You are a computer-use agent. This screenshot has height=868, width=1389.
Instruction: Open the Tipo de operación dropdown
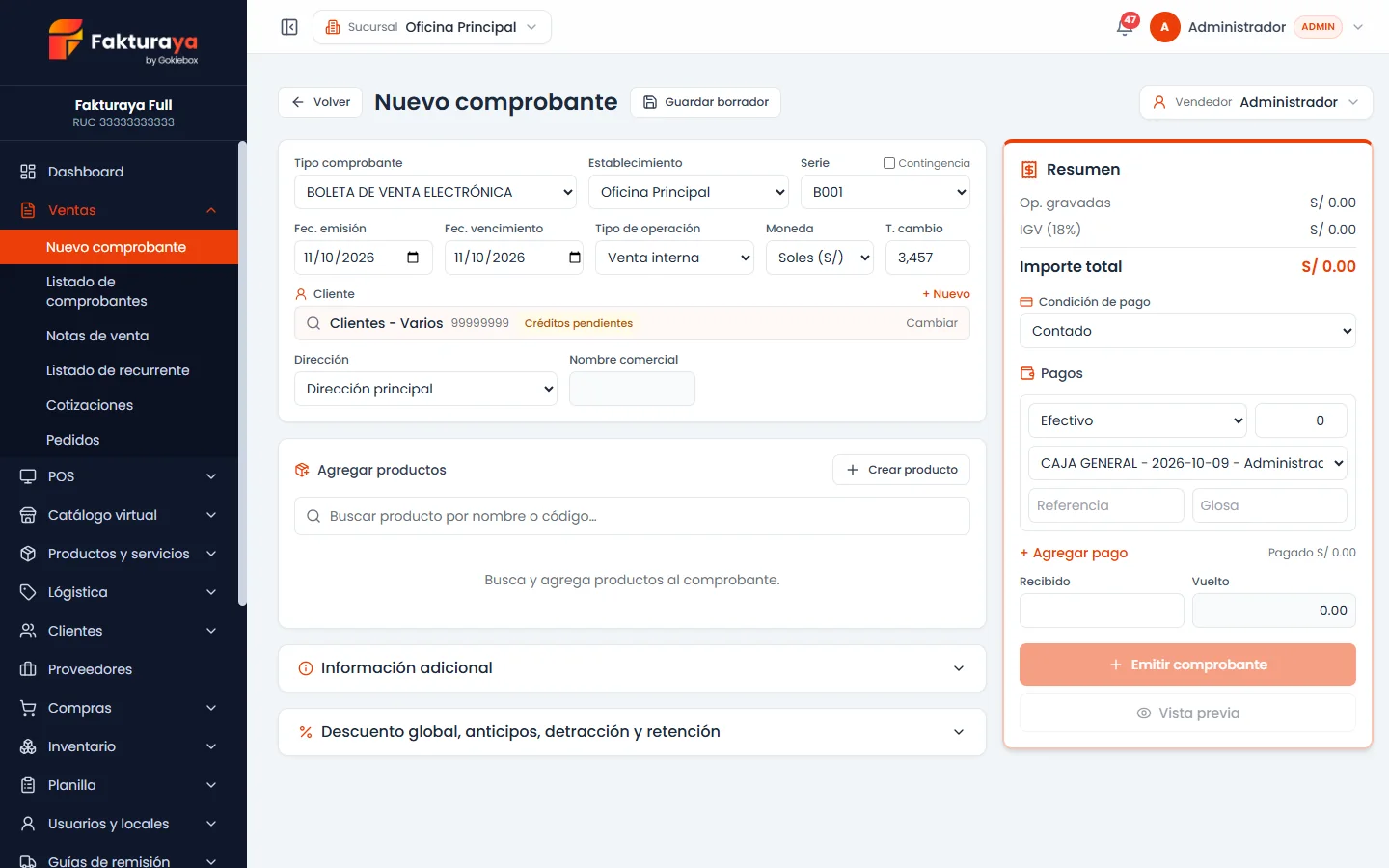click(674, 258)
